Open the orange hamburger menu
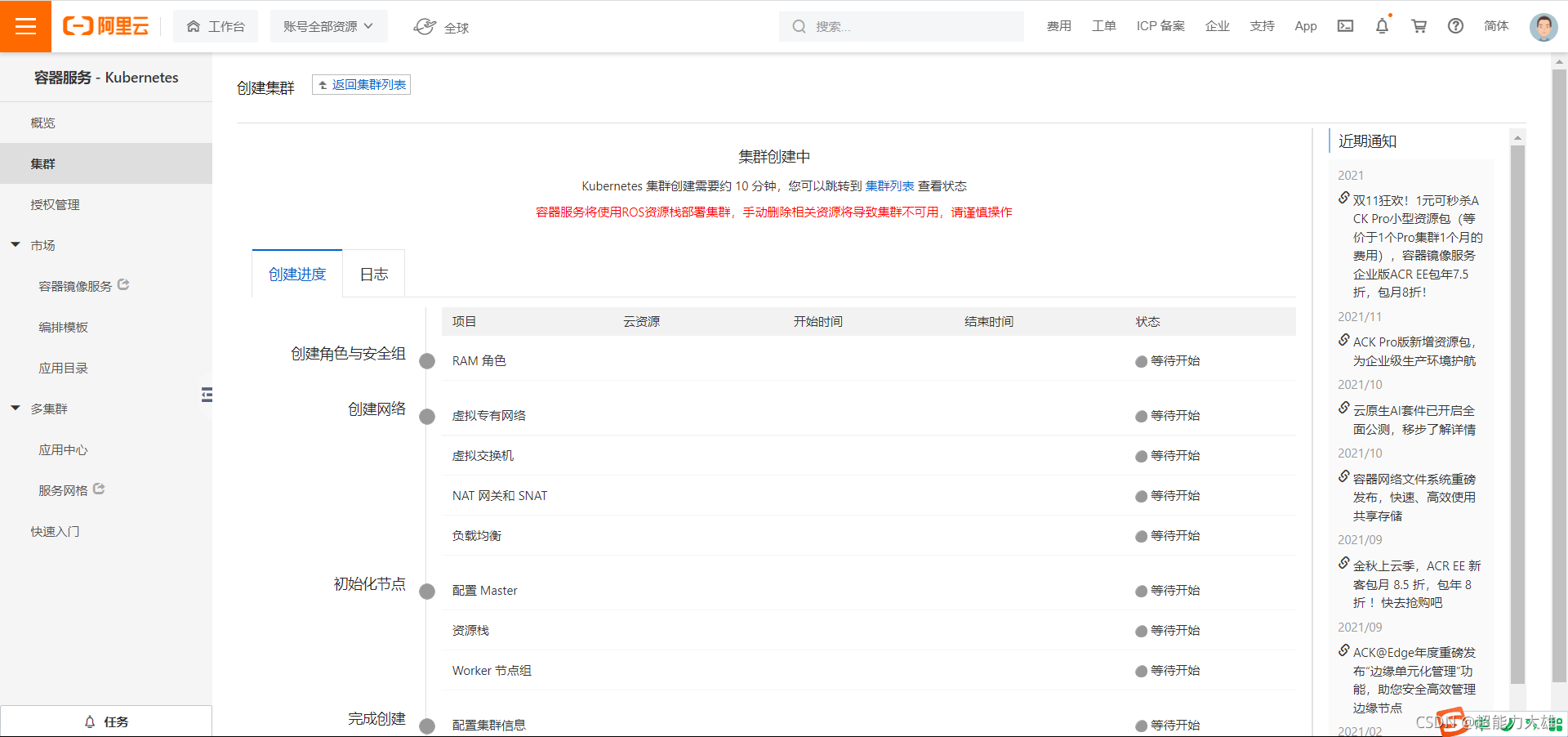 25,26
